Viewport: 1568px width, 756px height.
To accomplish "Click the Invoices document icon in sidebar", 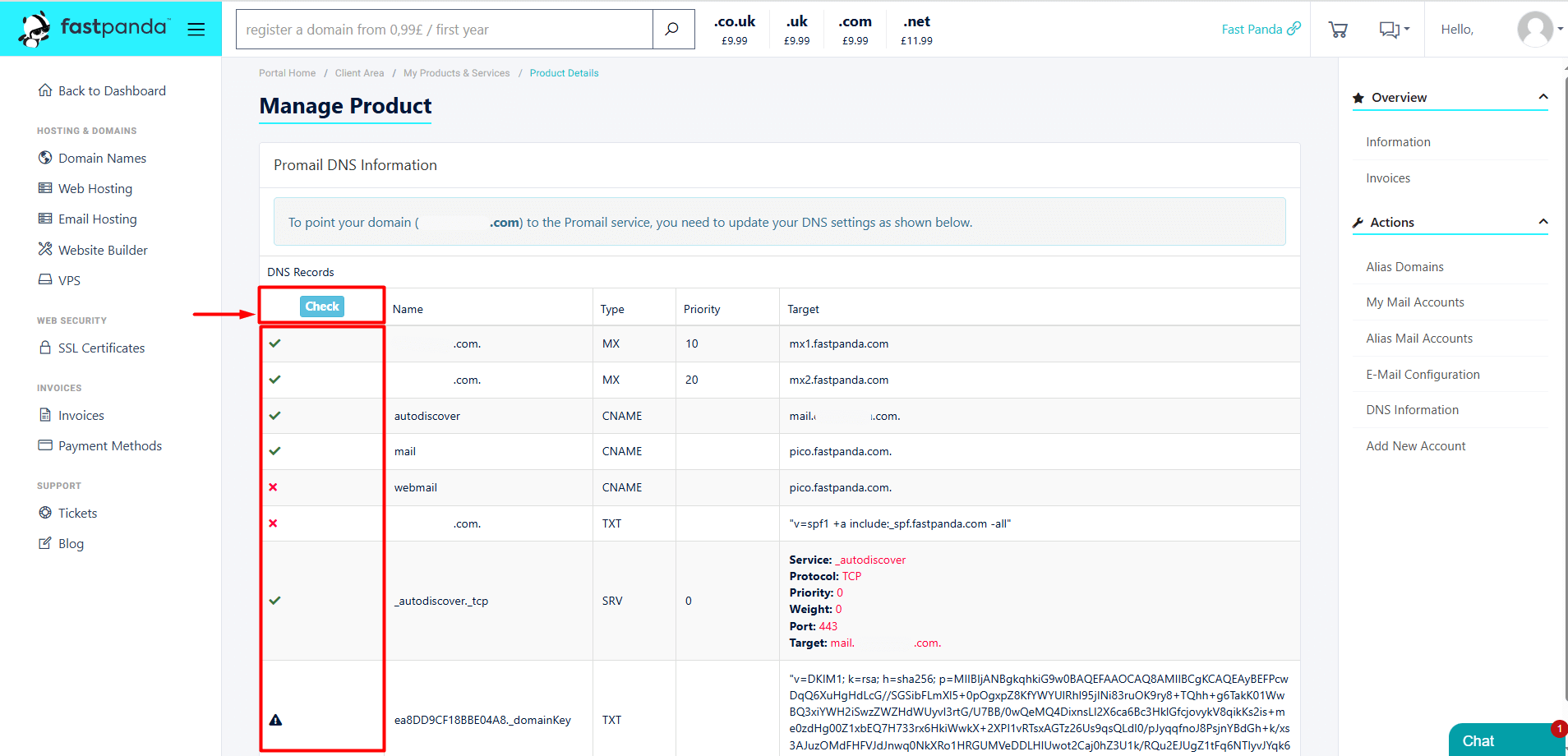I will pyautogui.click(x=45, y=414).
